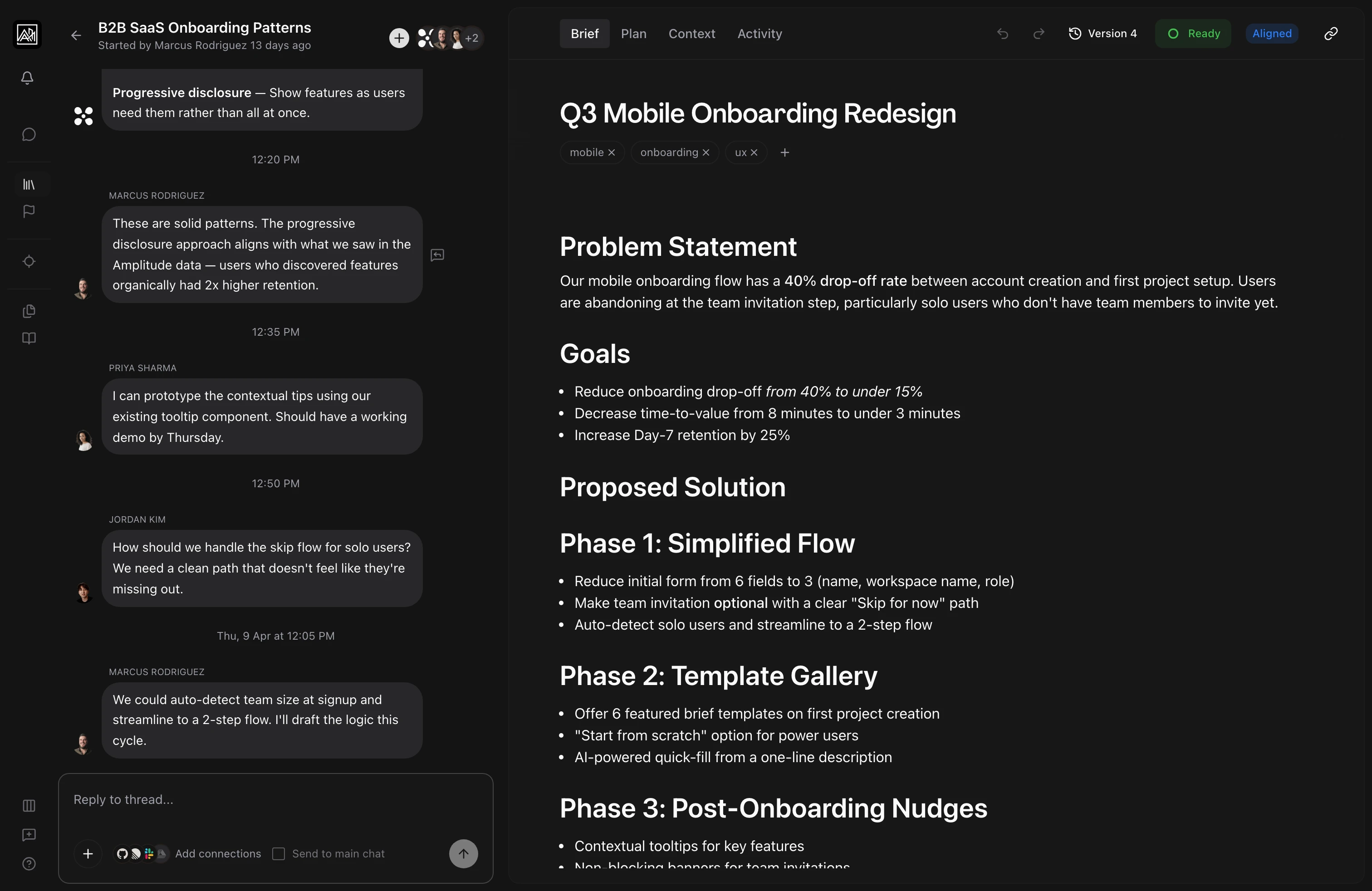Image resolution: width=1372 pixels, height=891 pixels.
Task: Toggle the Ready status indicator
Action: (x=1193, y=34)
